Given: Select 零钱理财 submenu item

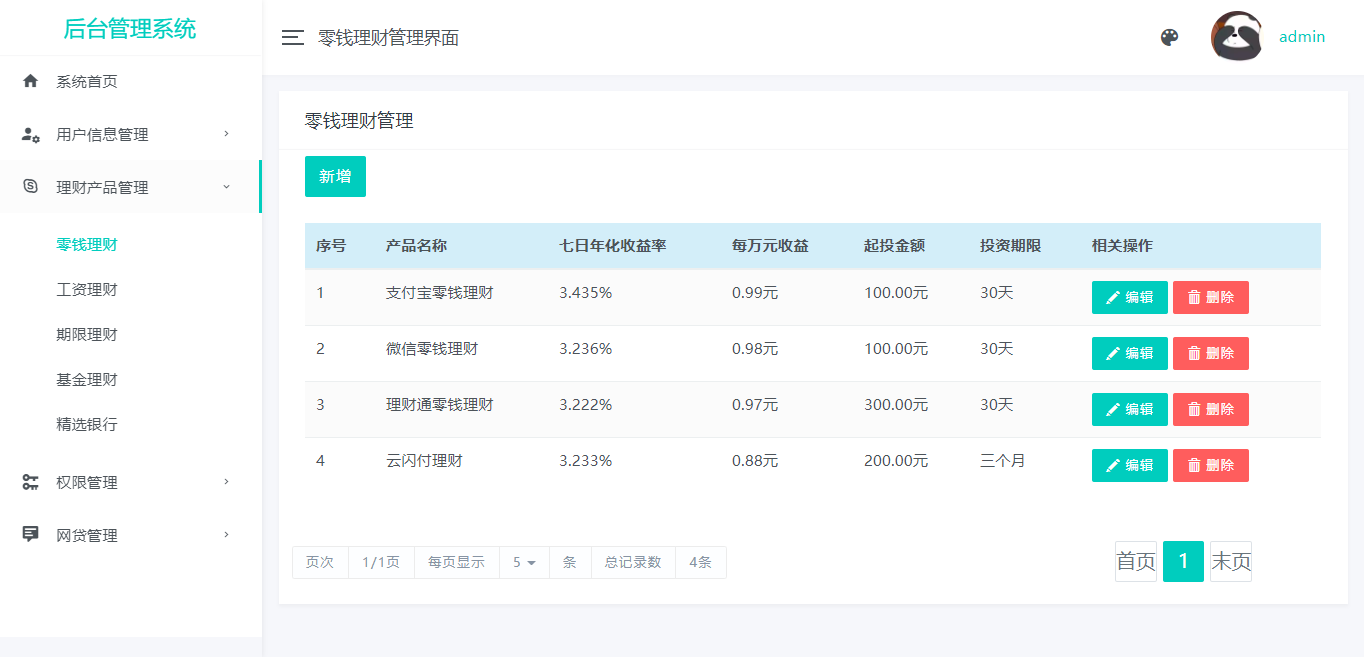Looking at the screenshot, I should tap(87, 244).
